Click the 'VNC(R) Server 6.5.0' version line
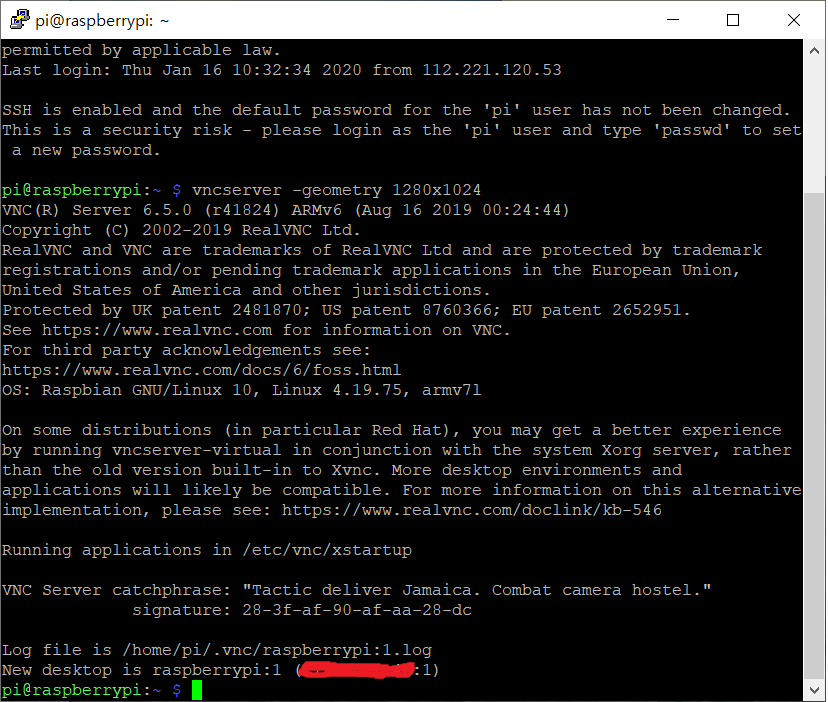The width and height of the screenshot is (828, 702). point(285,210)
